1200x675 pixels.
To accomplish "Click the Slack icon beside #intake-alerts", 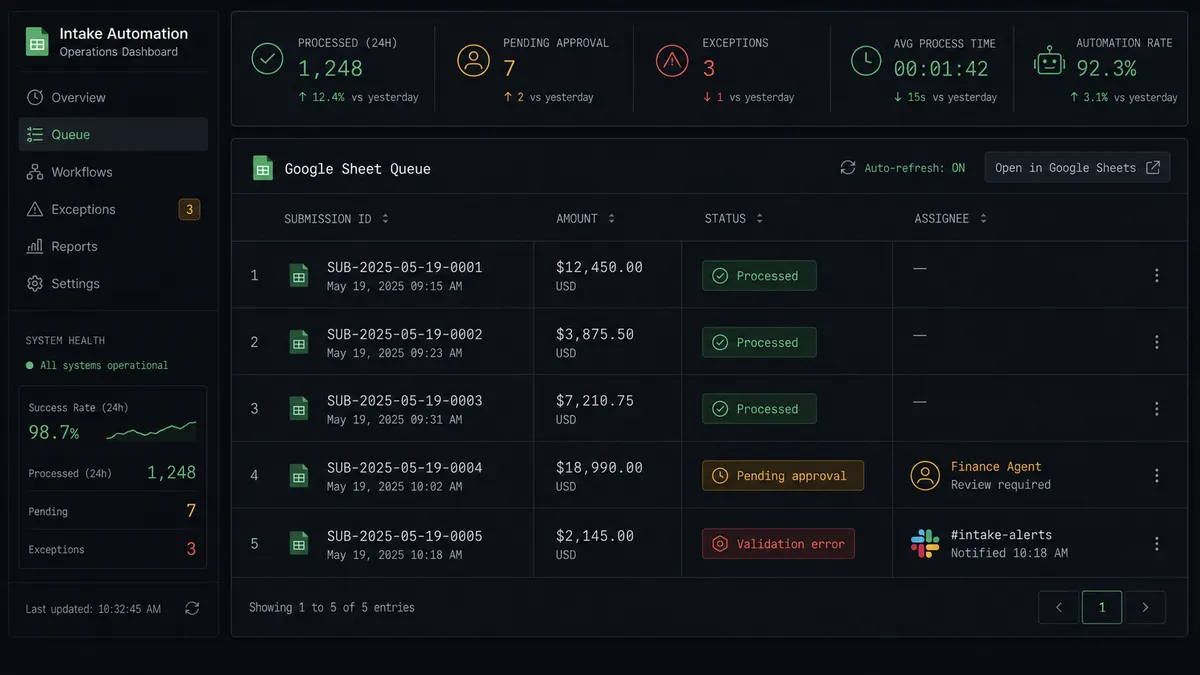I will click(925, 543).
